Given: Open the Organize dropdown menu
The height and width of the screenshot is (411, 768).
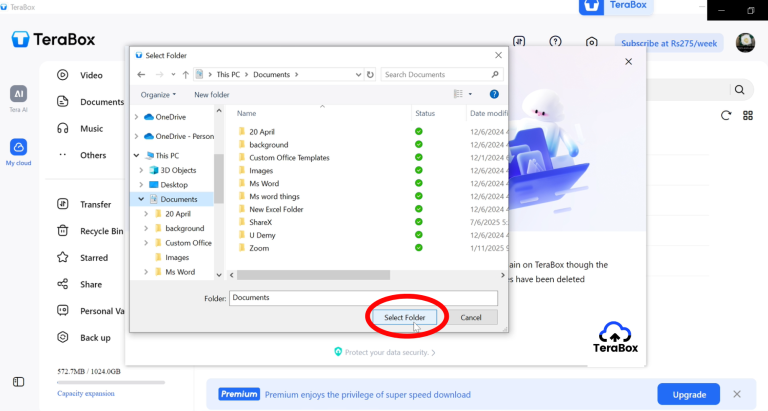Looking at the screenshot, I should pyautogui.click(x=158, y=95).
